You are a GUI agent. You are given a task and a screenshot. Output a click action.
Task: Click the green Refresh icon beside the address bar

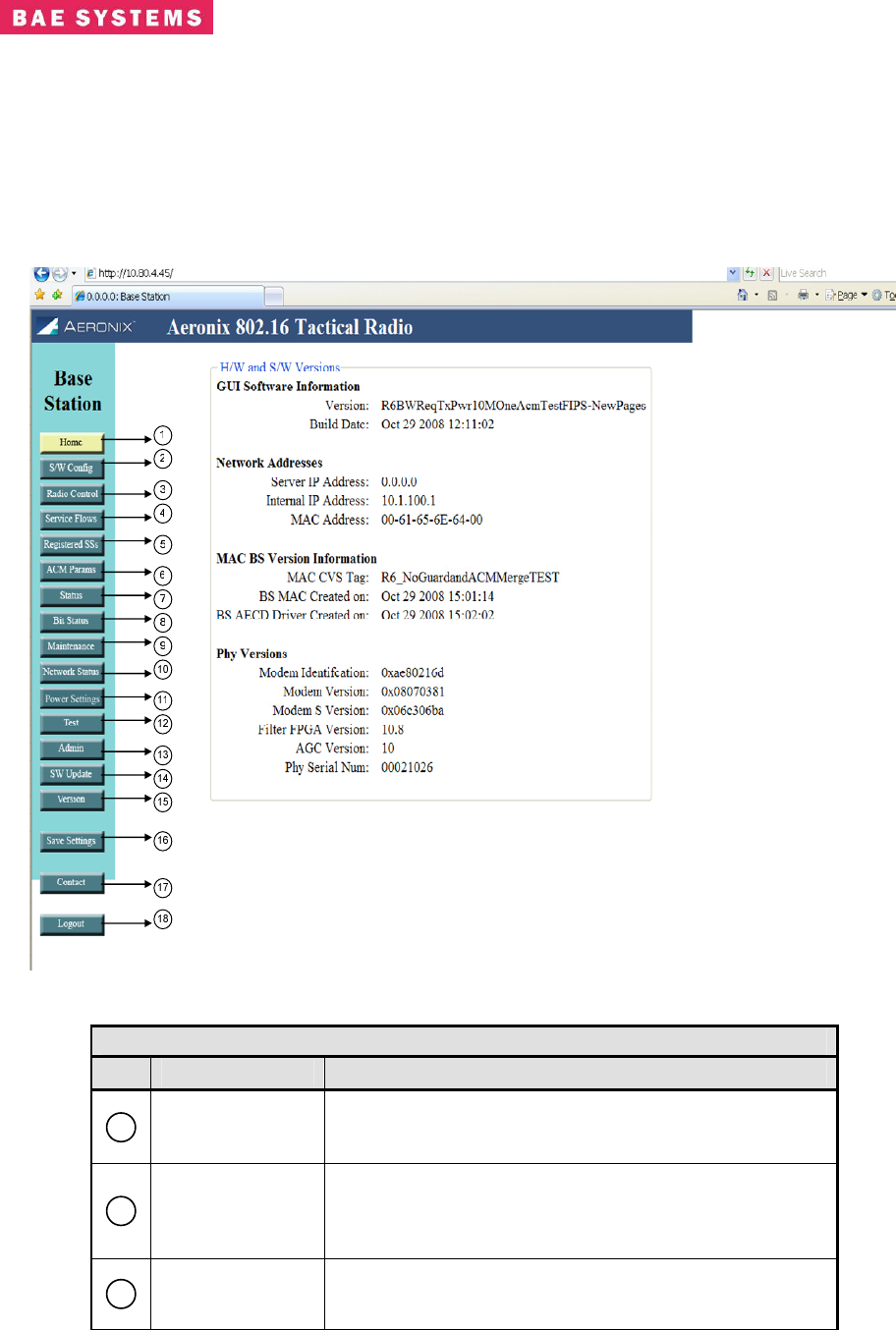click(750, 273)
